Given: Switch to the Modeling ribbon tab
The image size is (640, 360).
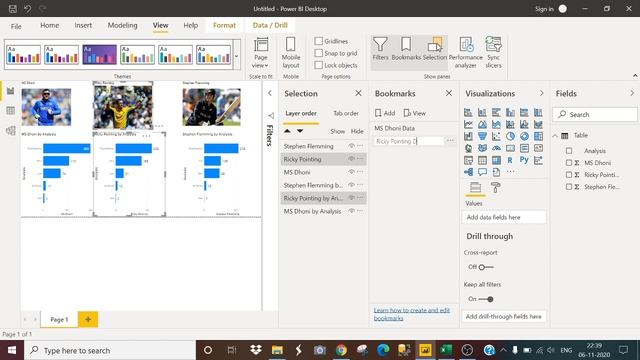Looking at the screenshot, I should tap(122, 25).
